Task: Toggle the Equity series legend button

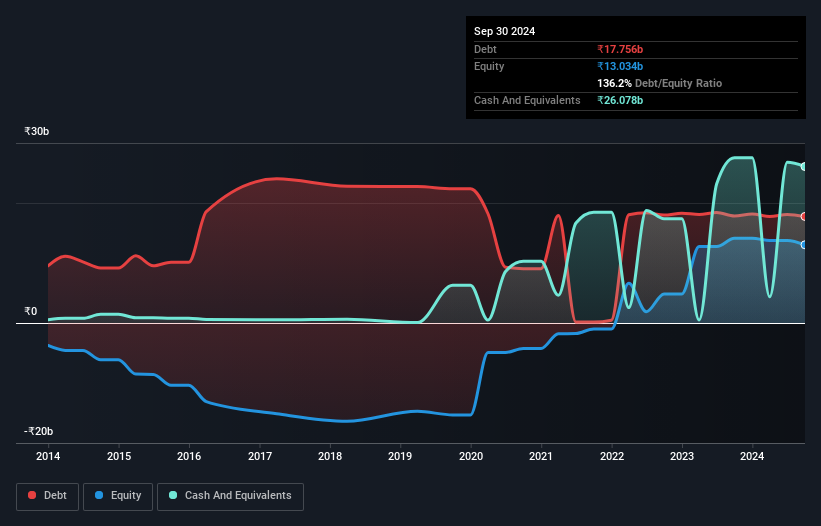Action: tap(118, 496)
